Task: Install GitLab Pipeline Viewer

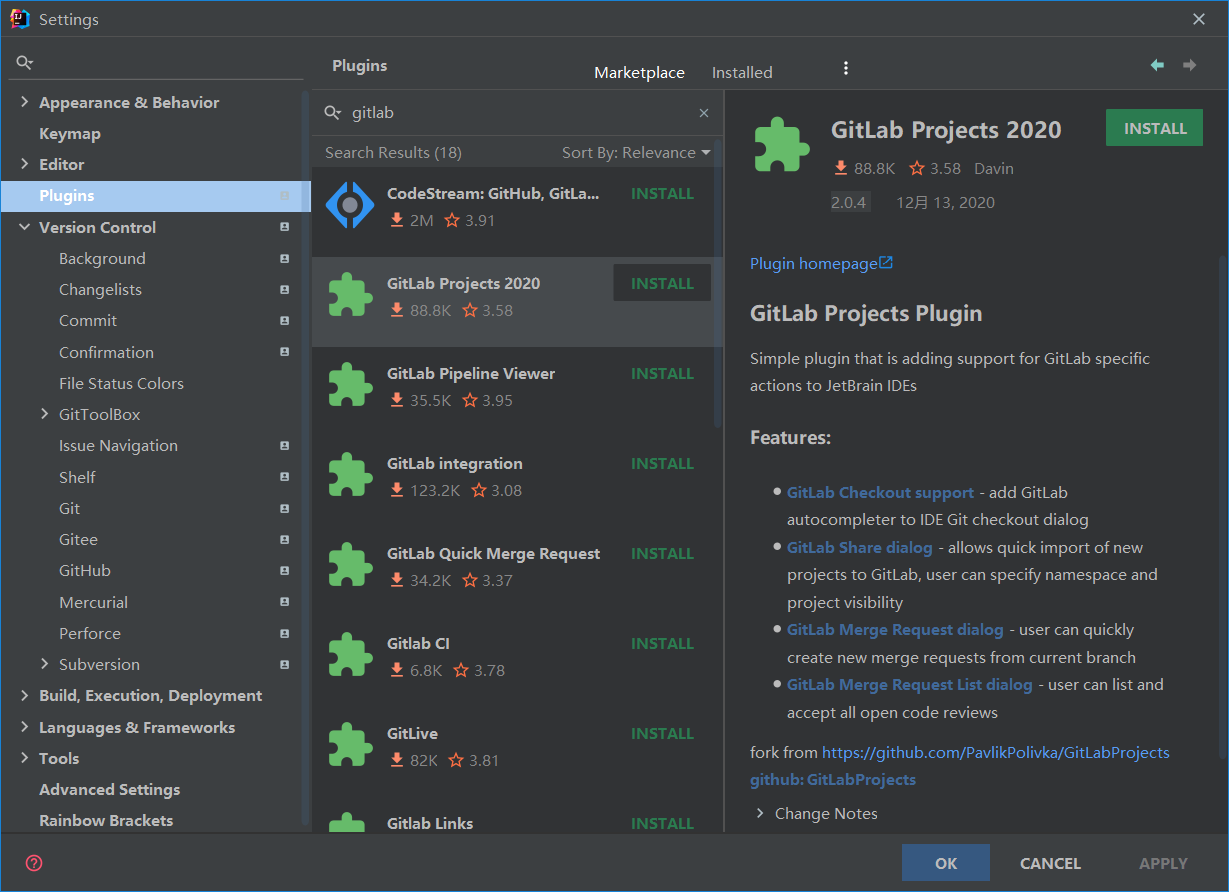Action: pyautogui.click(x=662, y=374)
